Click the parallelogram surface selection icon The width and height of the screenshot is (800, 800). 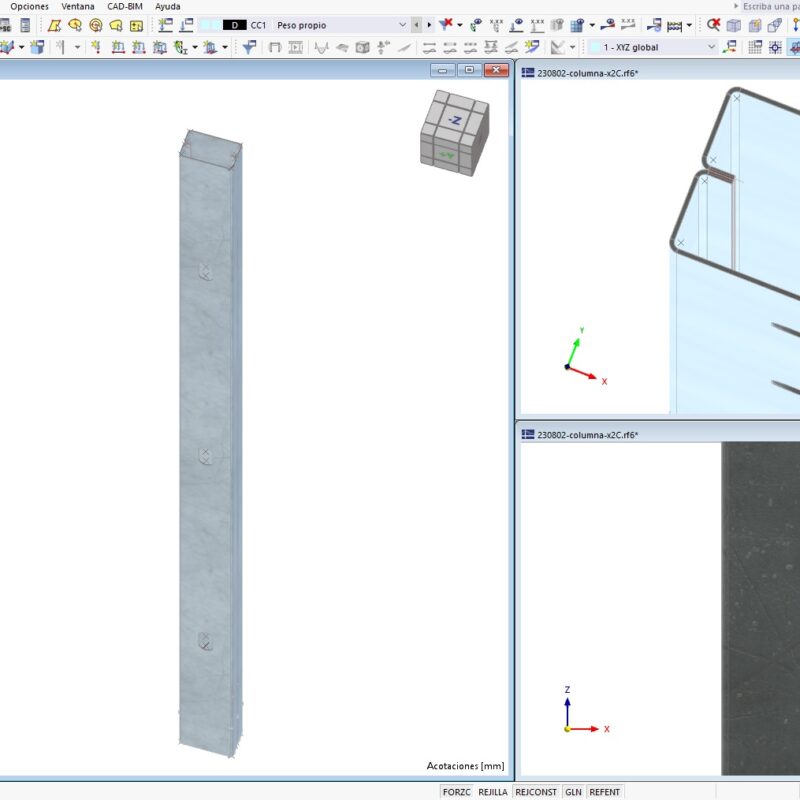(54, 25)
